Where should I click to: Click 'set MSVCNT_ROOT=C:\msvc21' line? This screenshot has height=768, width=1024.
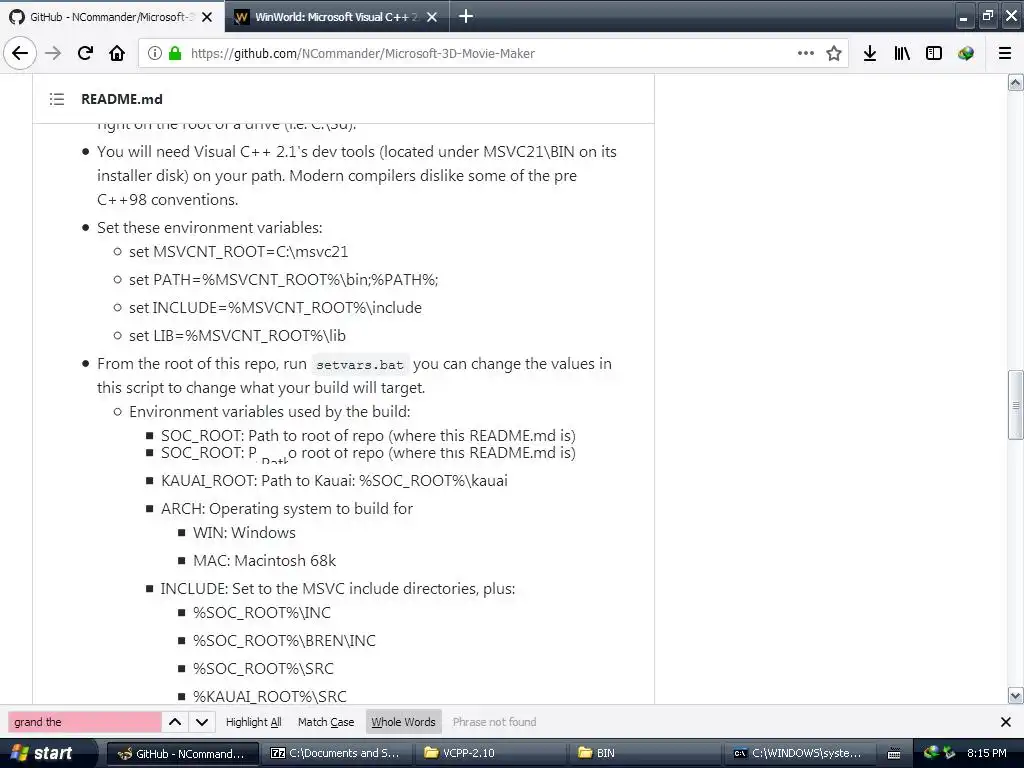point(238,251)
